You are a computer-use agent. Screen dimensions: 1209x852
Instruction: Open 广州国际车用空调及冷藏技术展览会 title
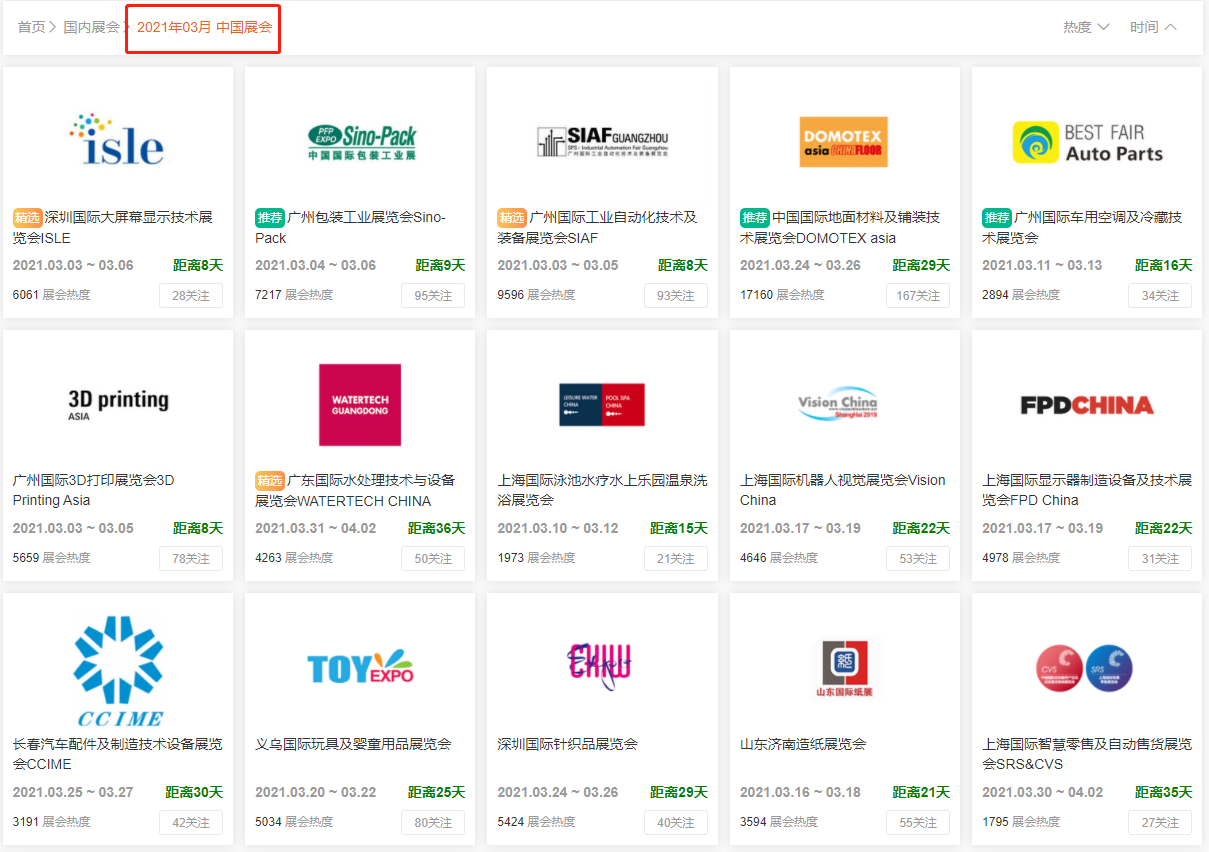(1083, 227)
